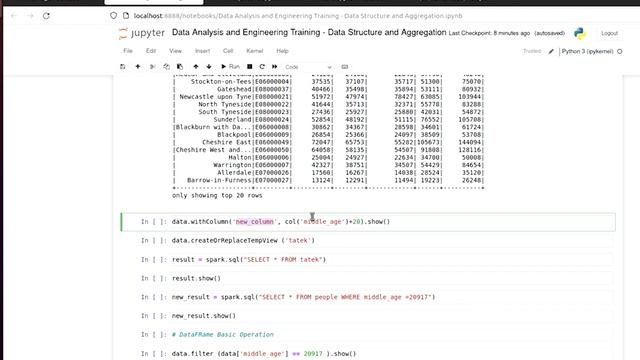The image size is (640, 360).
Task: Click 'only showing top 20 rows' text
Action: (x=217, y=196)
